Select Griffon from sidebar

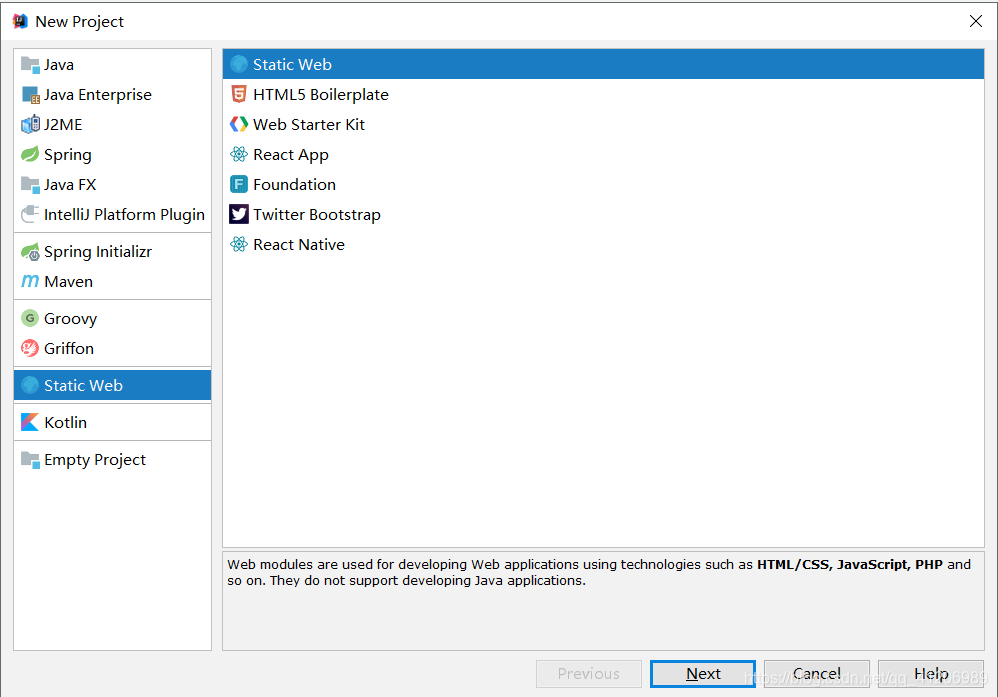tap(112, 348)
